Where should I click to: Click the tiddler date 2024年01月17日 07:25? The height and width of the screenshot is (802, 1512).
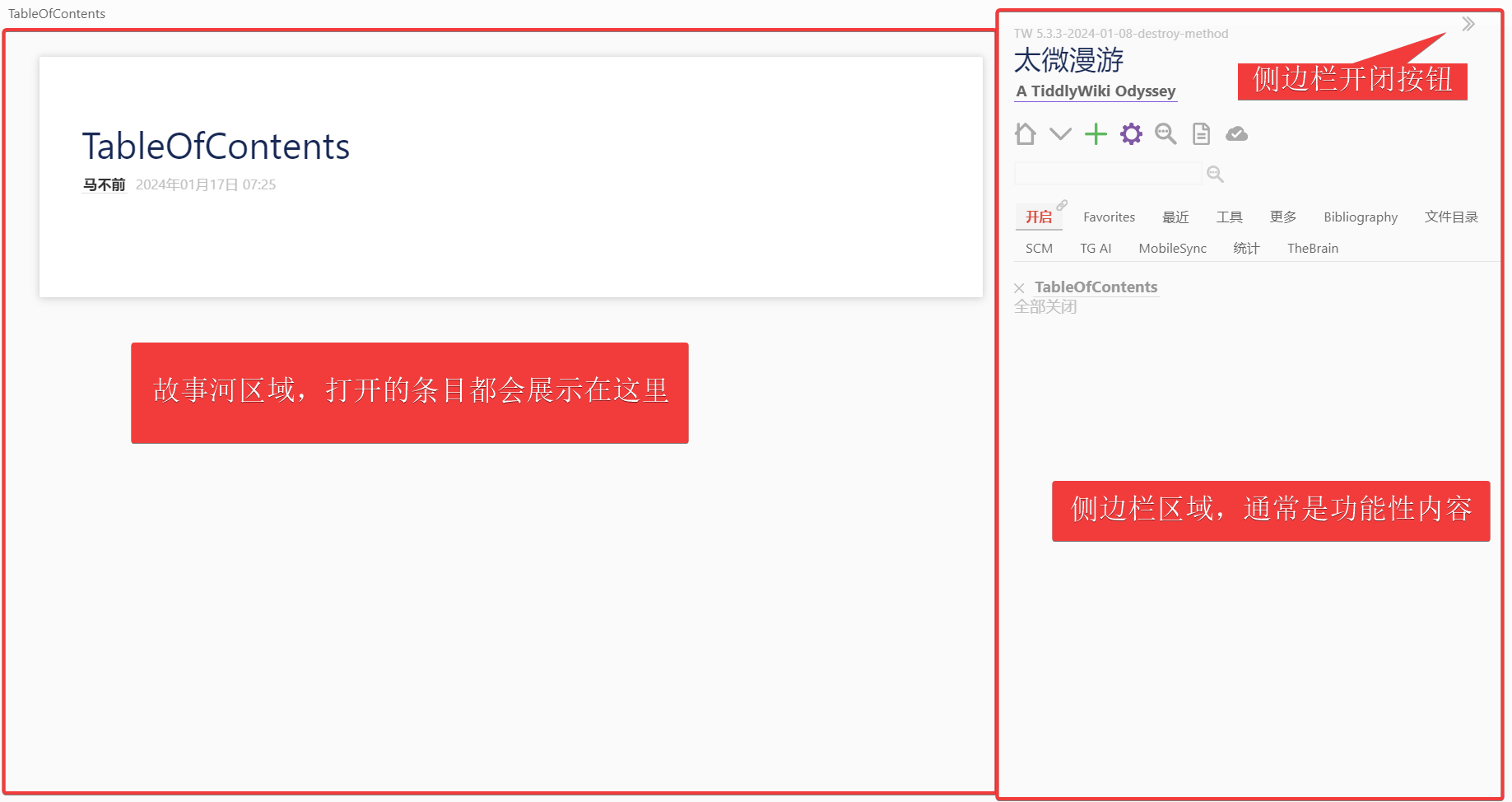pyautogui.click(x=206, y=184)
